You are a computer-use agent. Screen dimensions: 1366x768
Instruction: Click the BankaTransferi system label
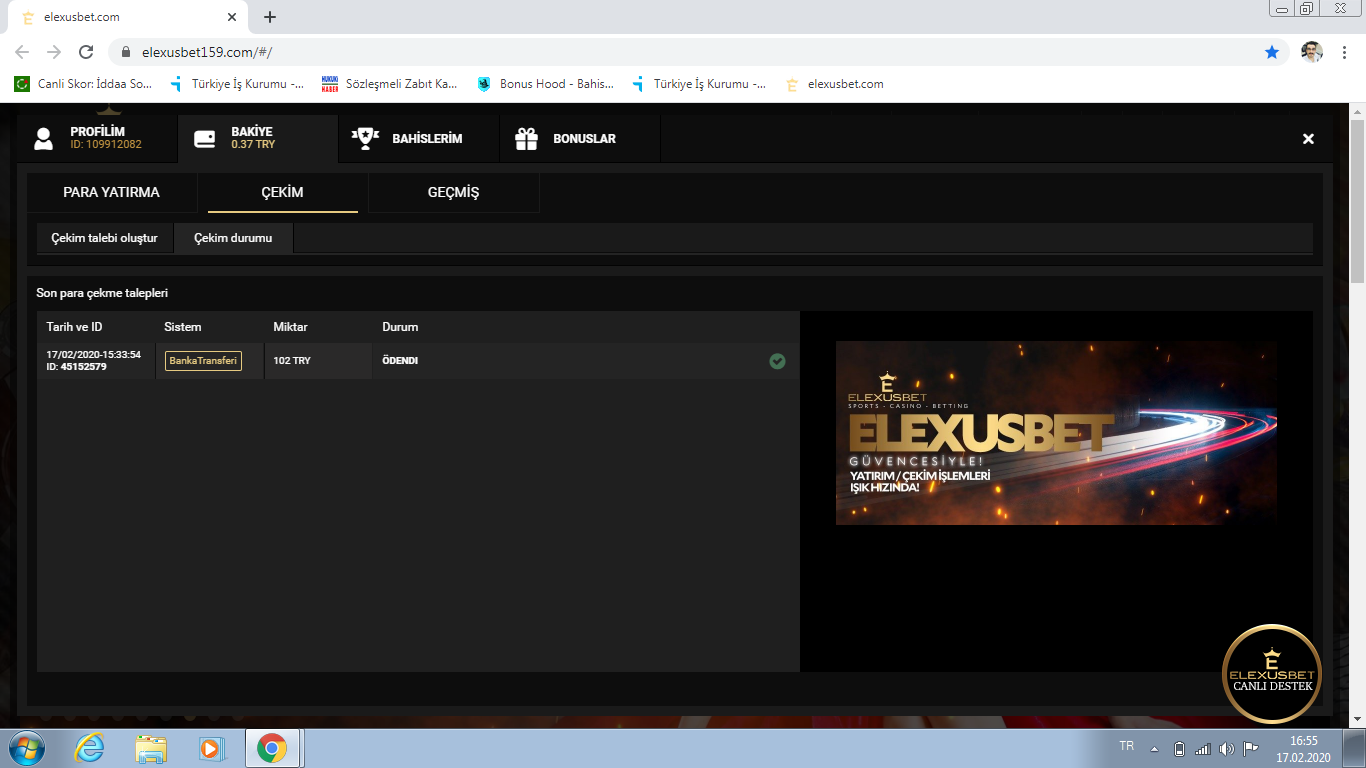(x=203, y=361)
